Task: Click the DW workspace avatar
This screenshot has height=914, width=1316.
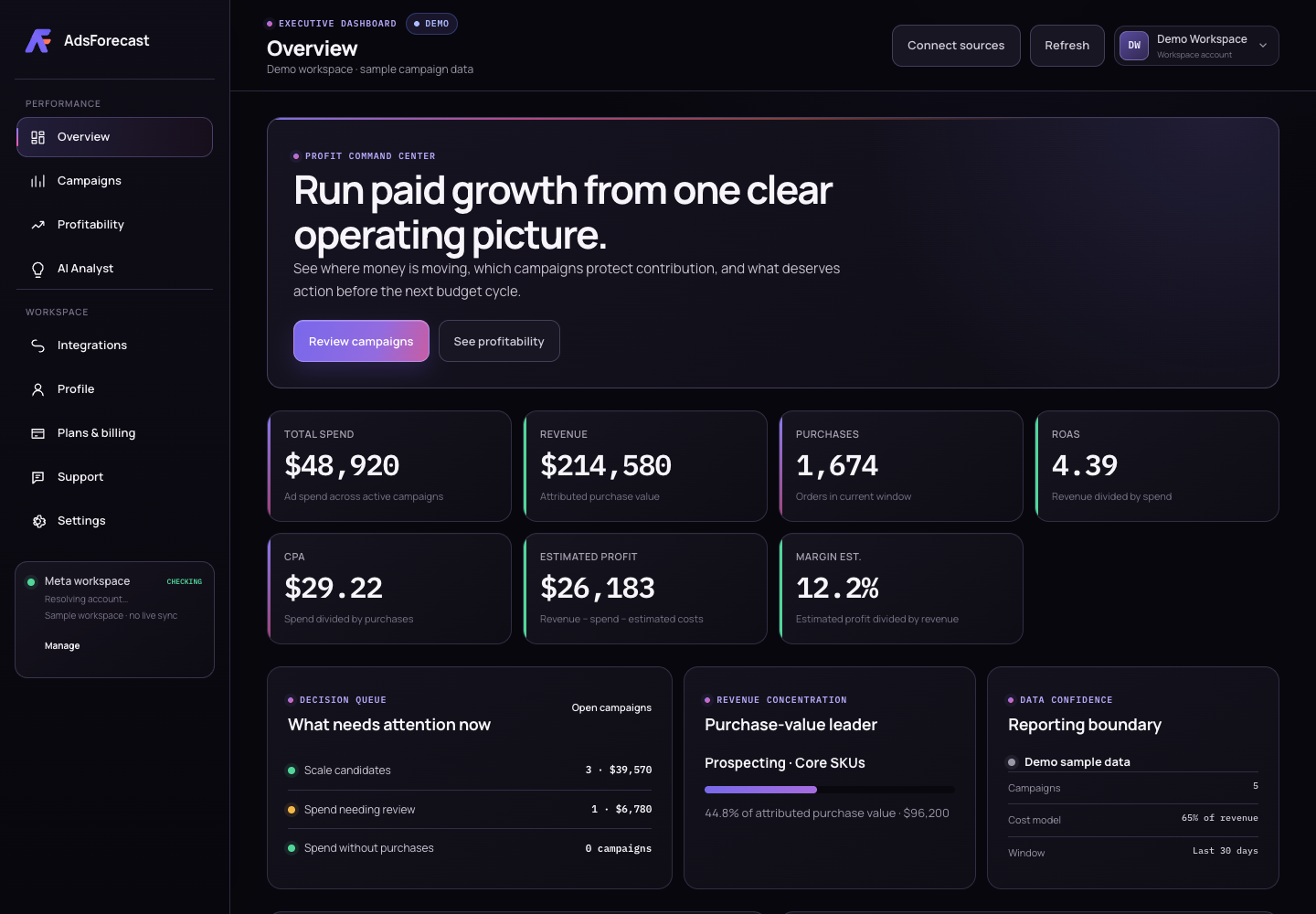Action: pos(1134,46)
